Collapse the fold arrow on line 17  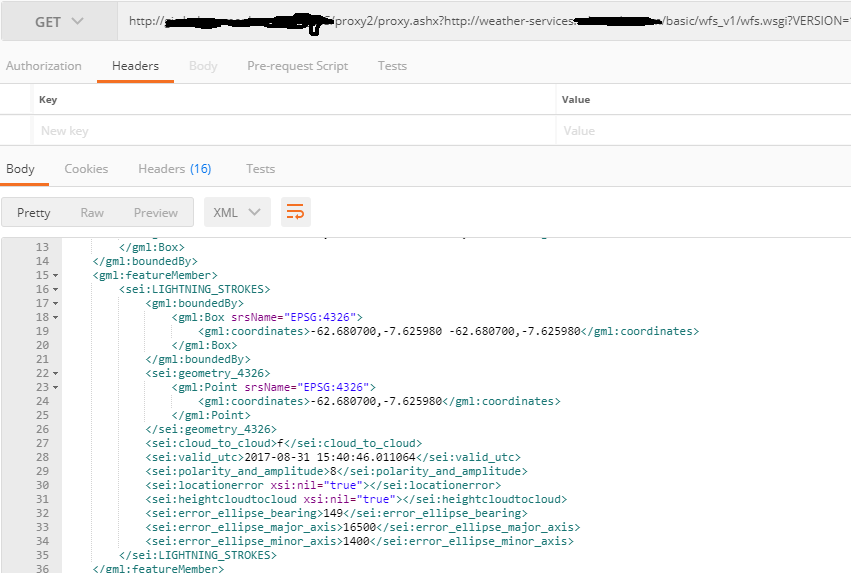[55, 304]
